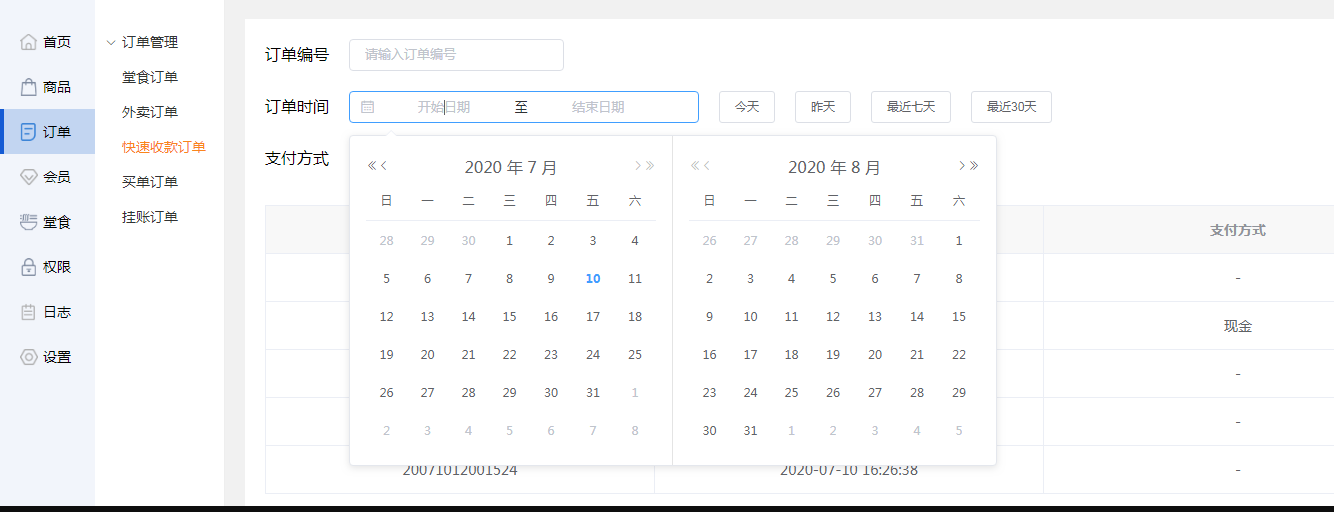Click 2020 年 7 月 month header

511,168
